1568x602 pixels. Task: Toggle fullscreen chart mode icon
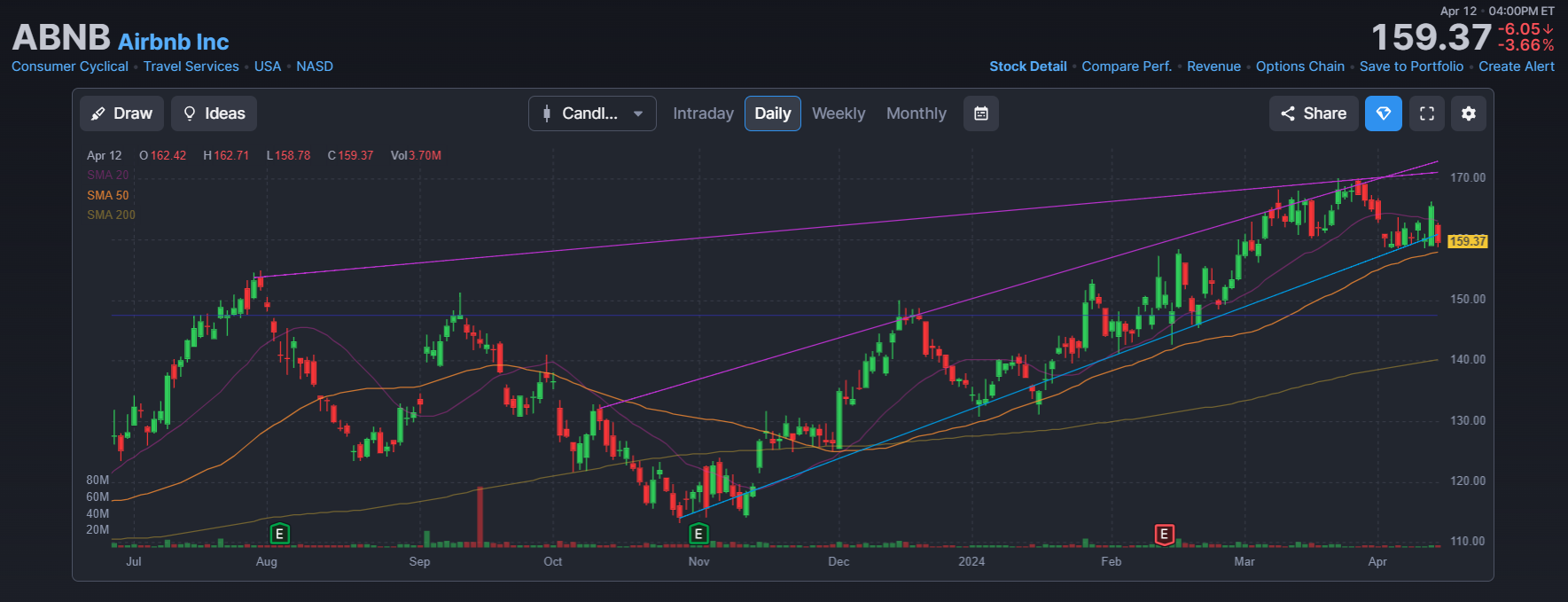[x=1427, y=113]
